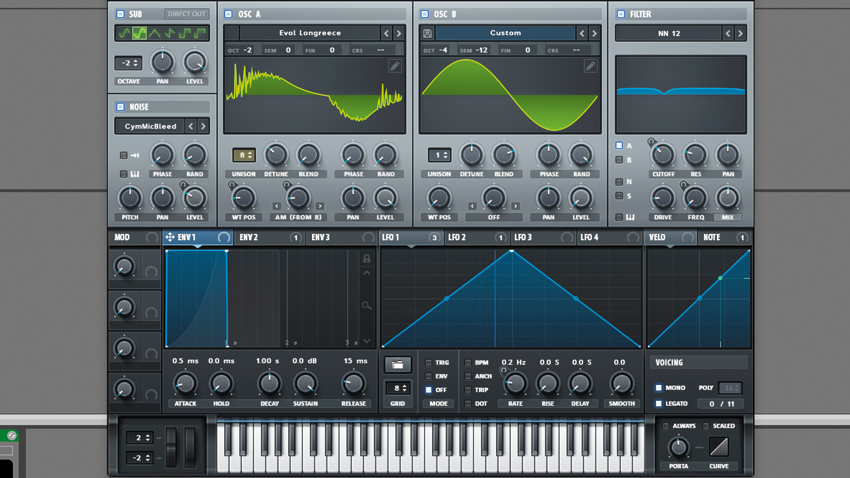This screenshot has height=478, width=850.
Task: Click the LFO RATE knob
Action: point(515,384)
